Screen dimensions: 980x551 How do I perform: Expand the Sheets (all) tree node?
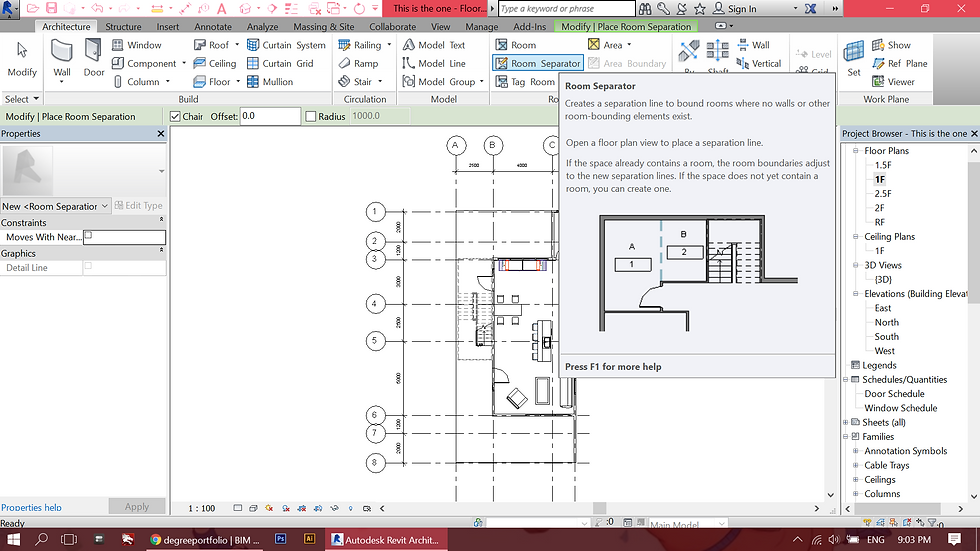click(x=846, y=422)
